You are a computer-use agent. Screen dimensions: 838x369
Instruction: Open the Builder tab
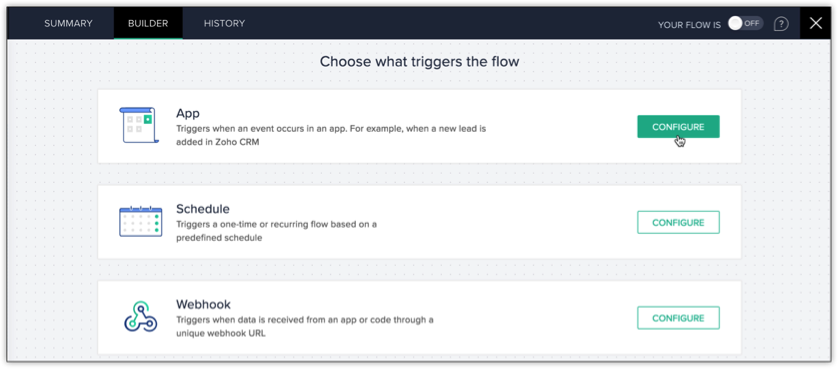(x=148, y=24)
